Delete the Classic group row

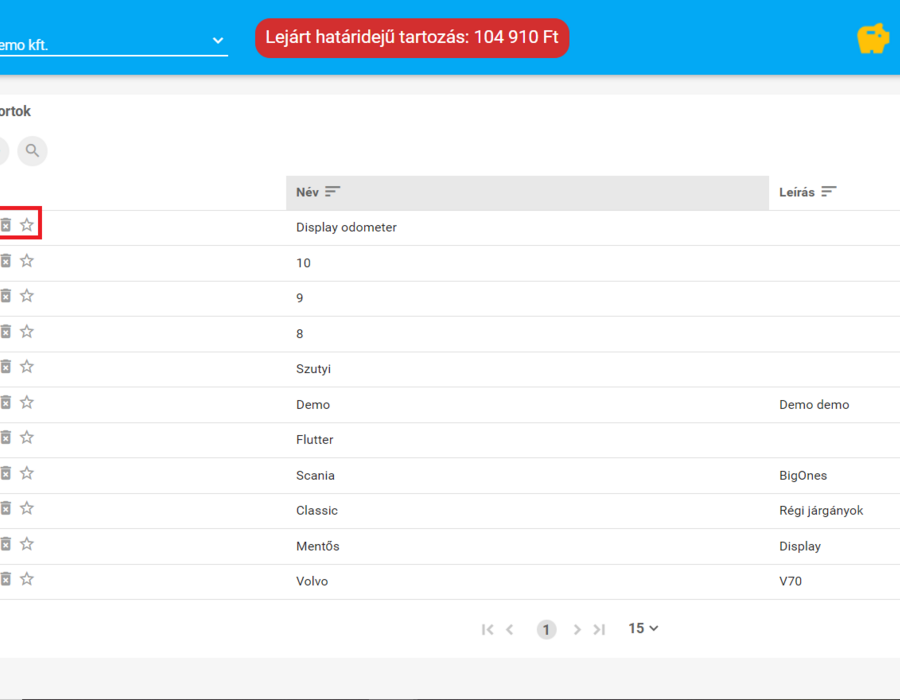5,508
